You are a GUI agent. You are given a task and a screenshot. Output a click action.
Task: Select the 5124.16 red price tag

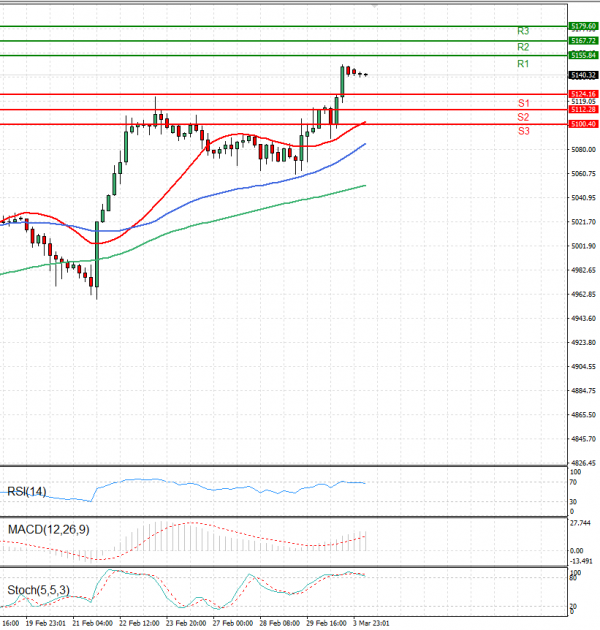584,94
